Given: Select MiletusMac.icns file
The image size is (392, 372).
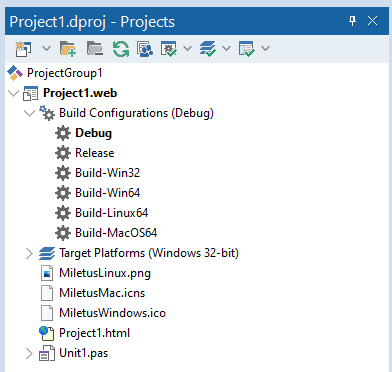Looking at the screenshot, I should tap(102, 293).
